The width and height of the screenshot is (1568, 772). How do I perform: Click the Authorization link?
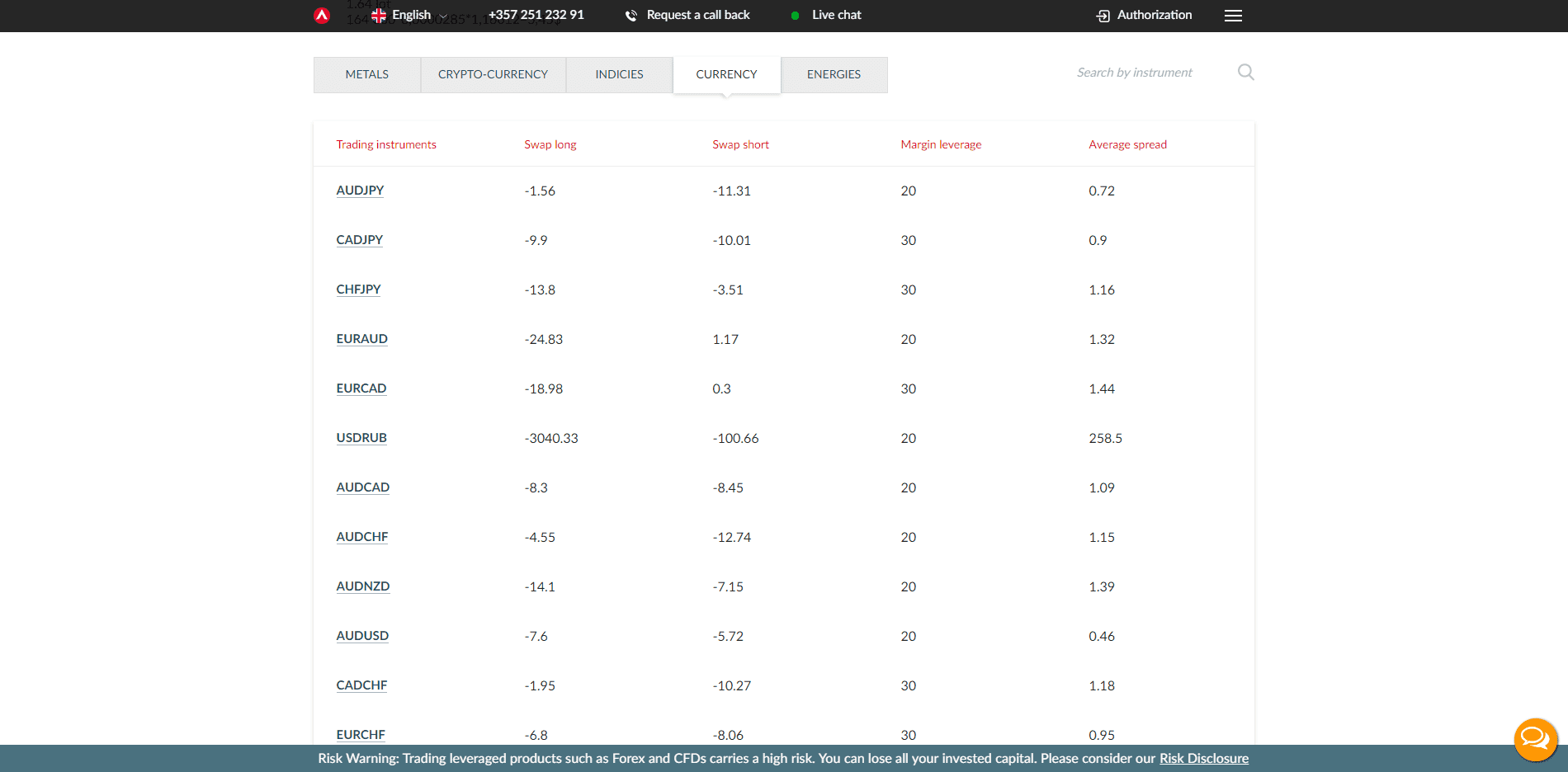click(1155, 15)
